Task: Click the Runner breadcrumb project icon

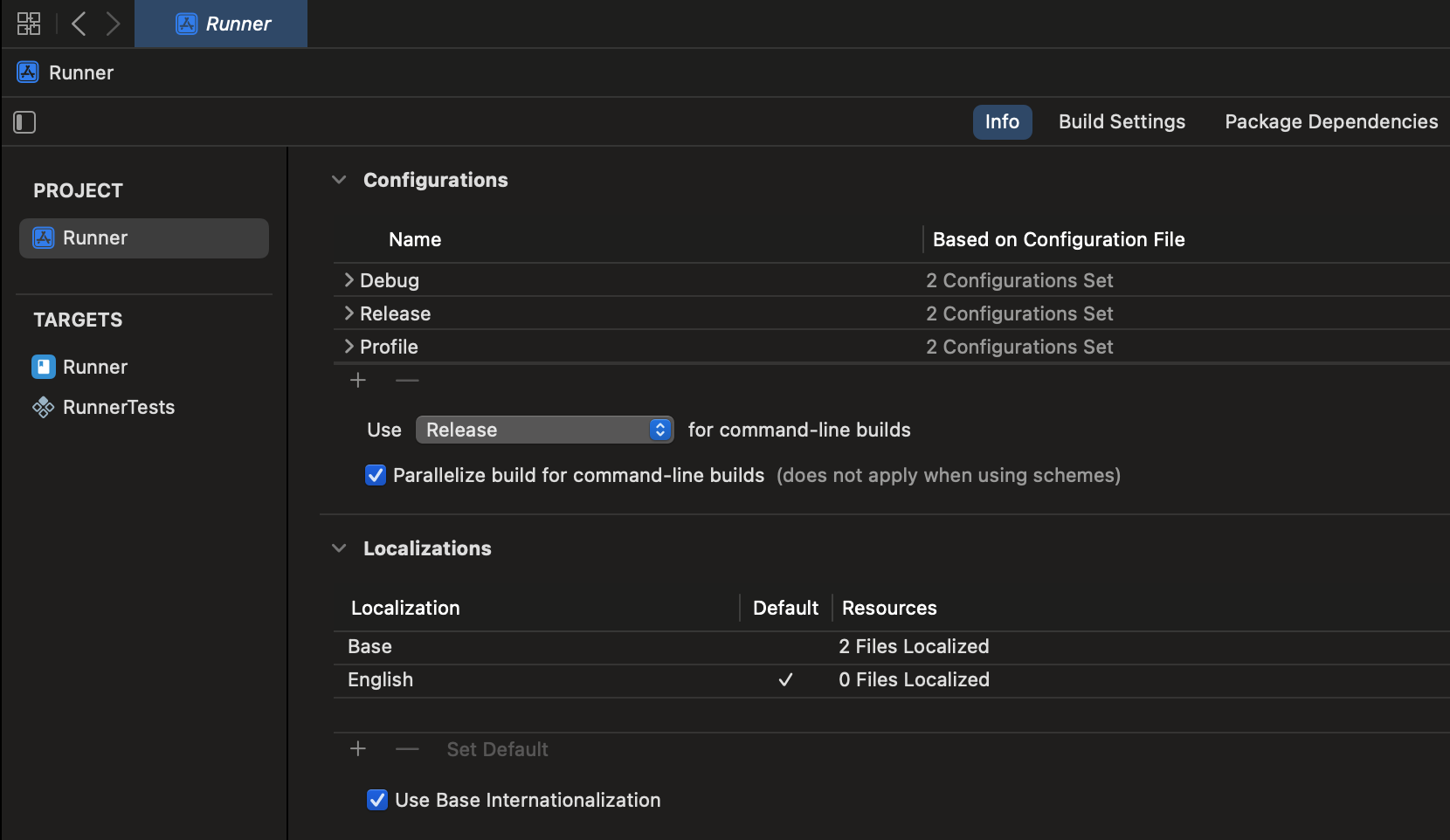Action: (28, 72)
